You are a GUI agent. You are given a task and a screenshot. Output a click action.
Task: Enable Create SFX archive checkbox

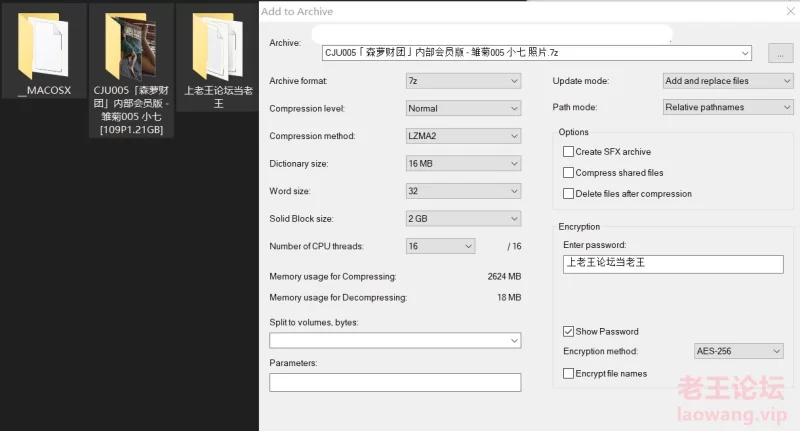[569, 152]
